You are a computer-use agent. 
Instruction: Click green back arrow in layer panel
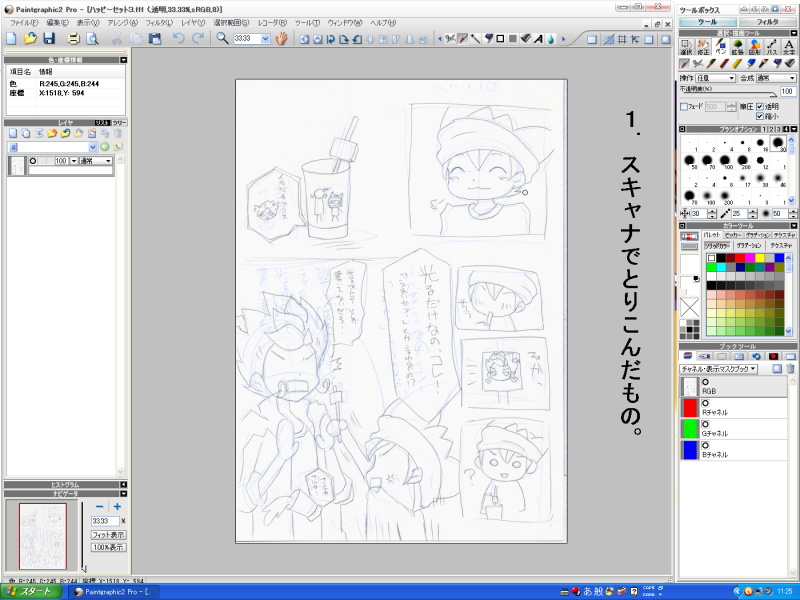click(105, 147)
